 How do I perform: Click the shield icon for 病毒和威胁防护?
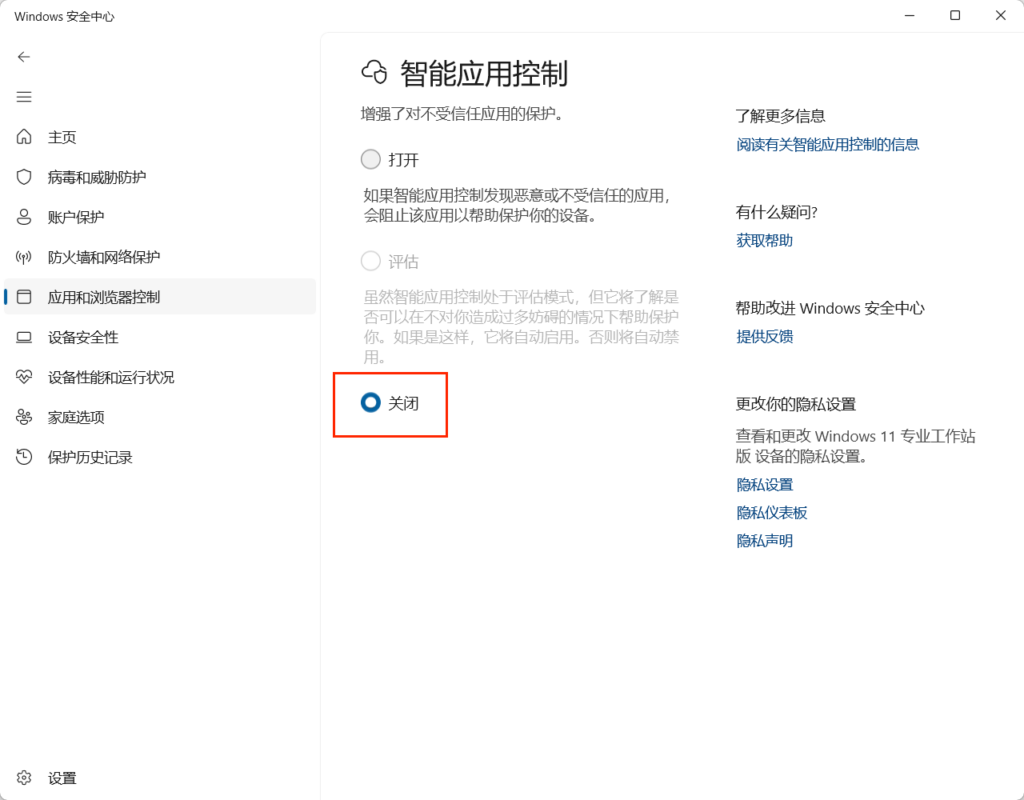[24, 177]
